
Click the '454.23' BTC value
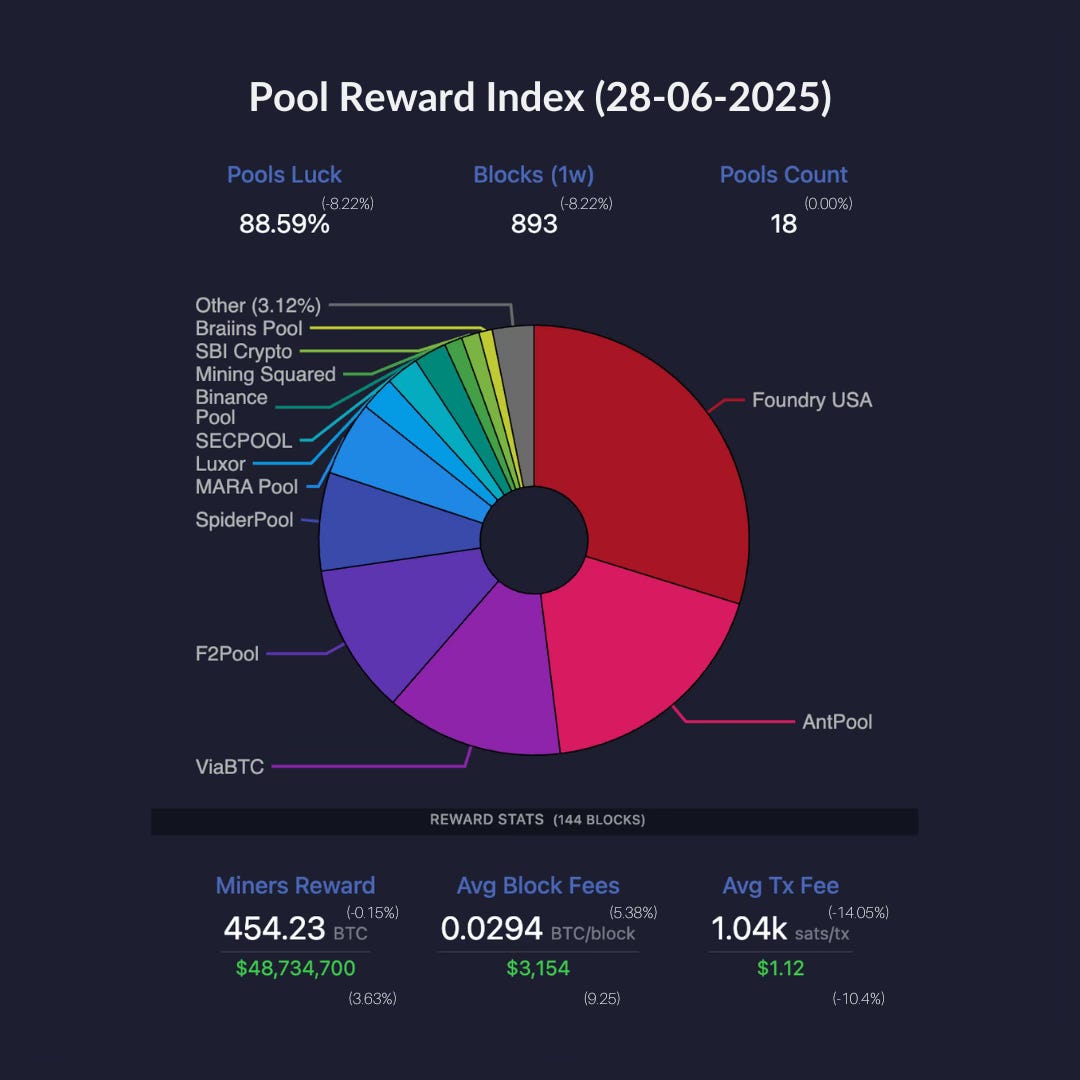(x=274, y=928)
